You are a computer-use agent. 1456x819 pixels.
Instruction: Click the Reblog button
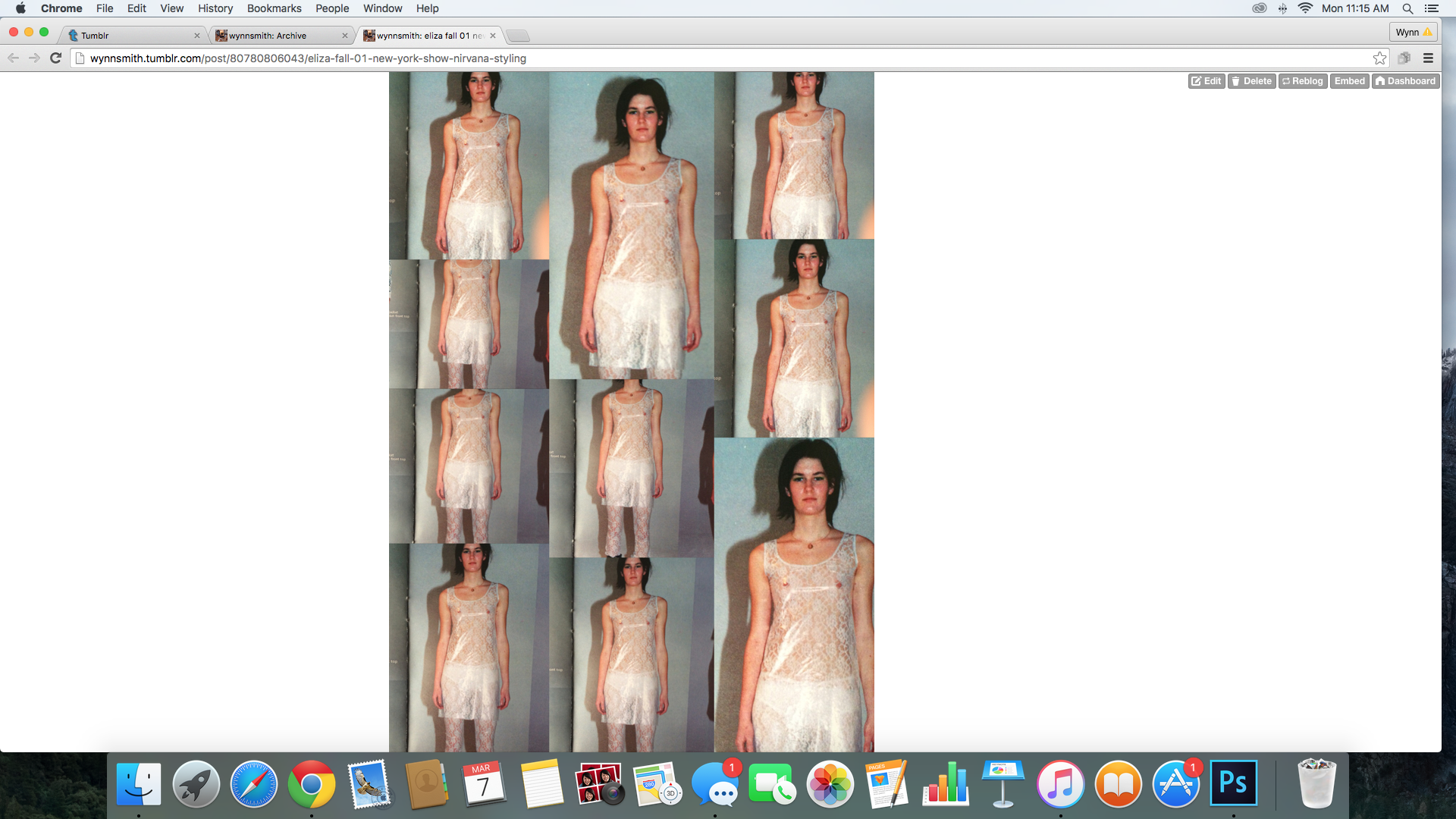[1303, 81]
